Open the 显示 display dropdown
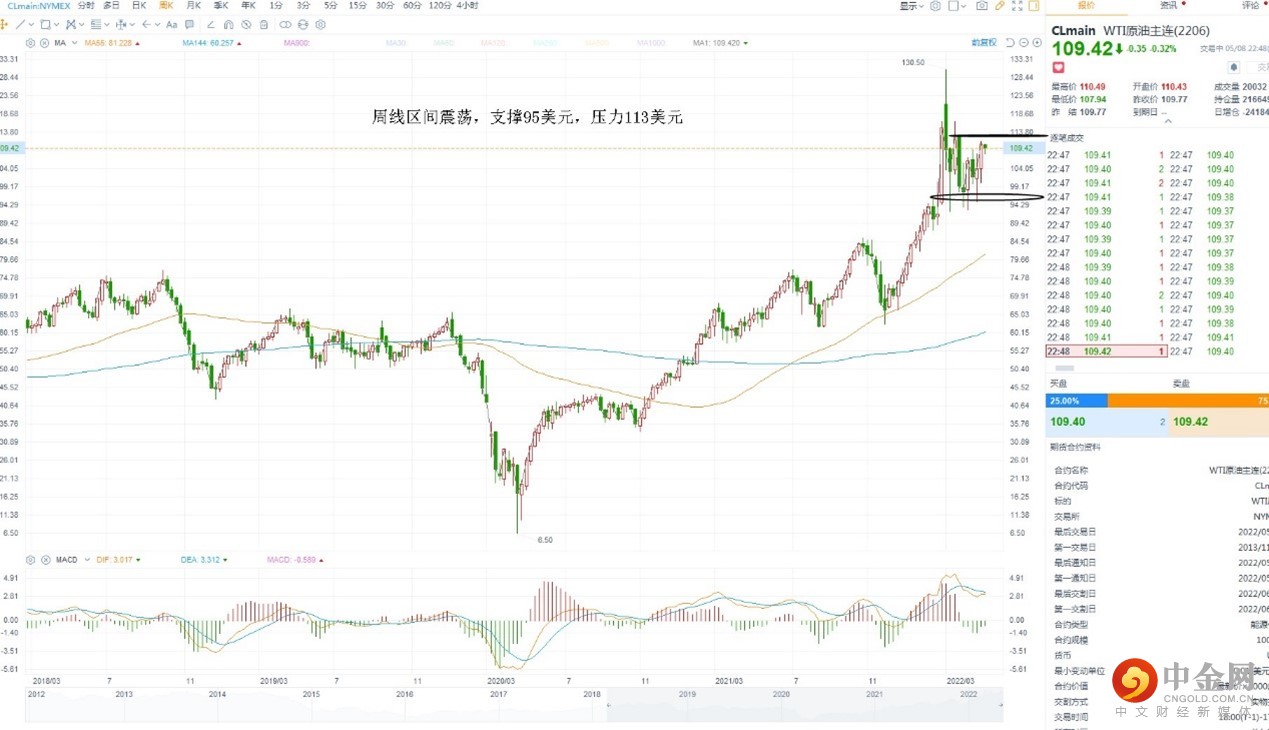 [909, 6]
